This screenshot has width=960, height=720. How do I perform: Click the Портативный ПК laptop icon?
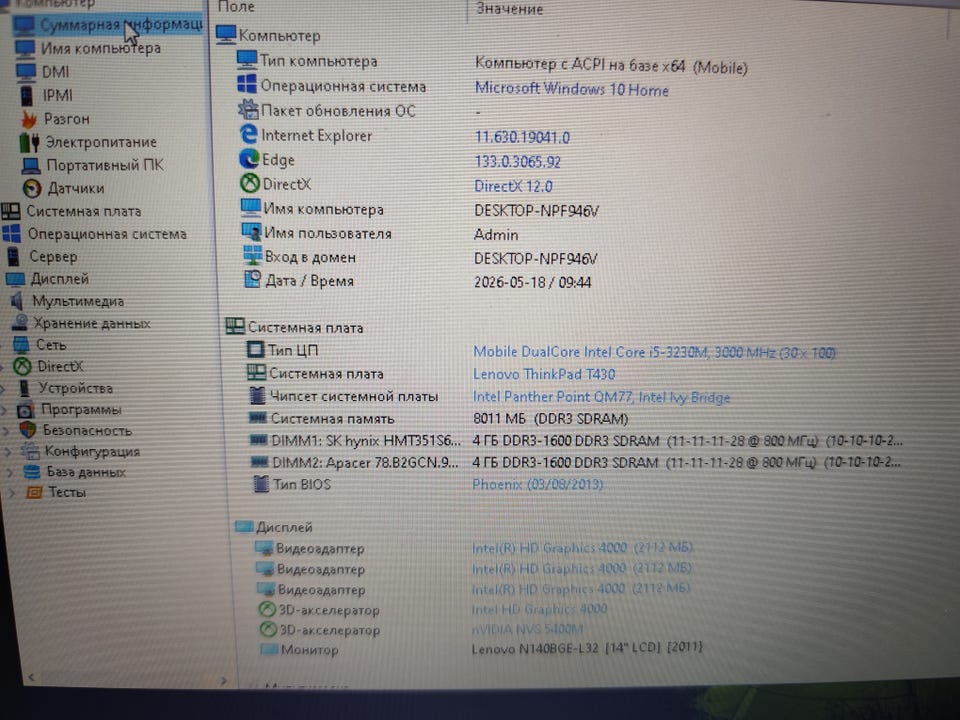pos(31,165)
